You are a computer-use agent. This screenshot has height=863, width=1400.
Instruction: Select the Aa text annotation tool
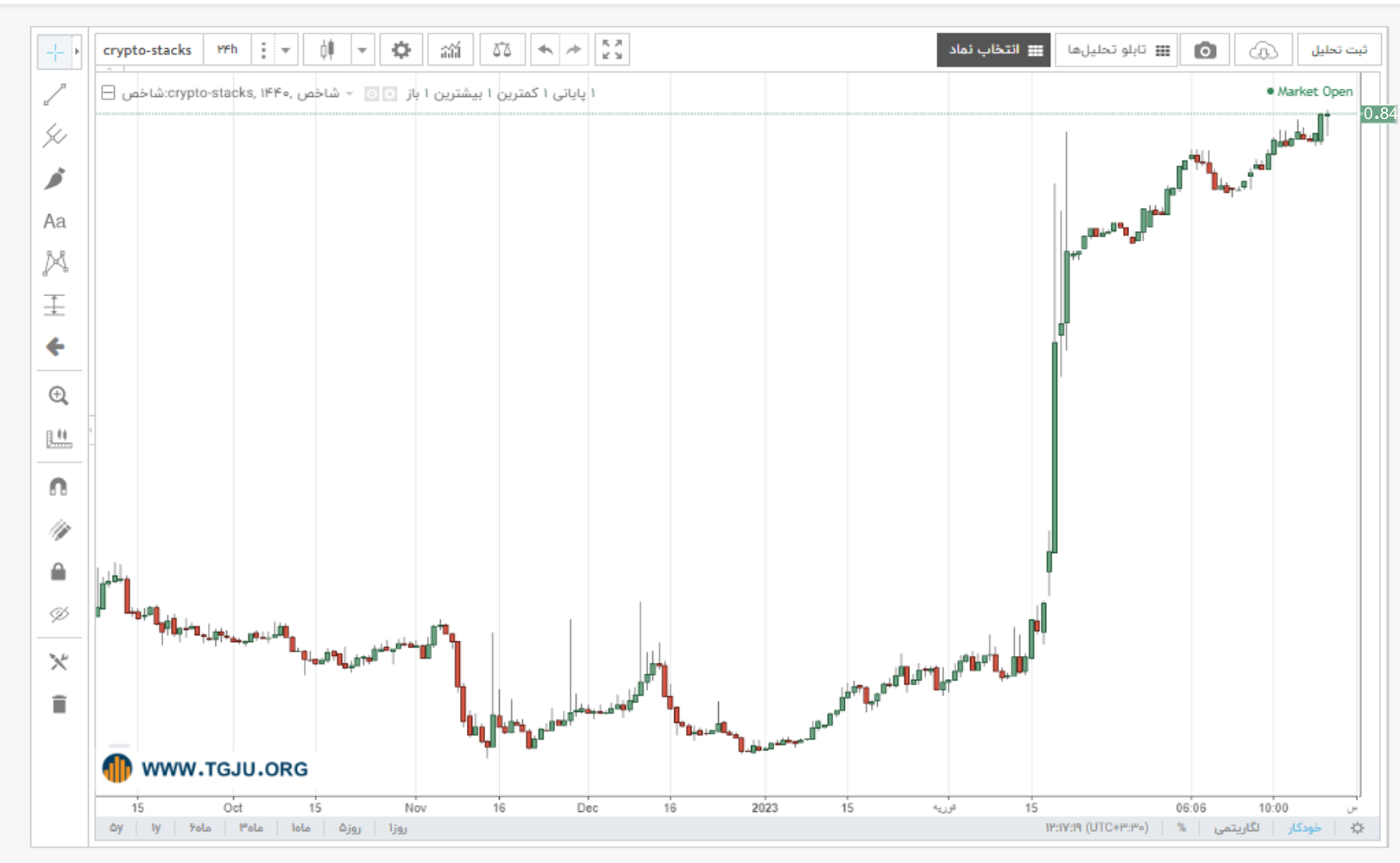(x=54, y=221)
